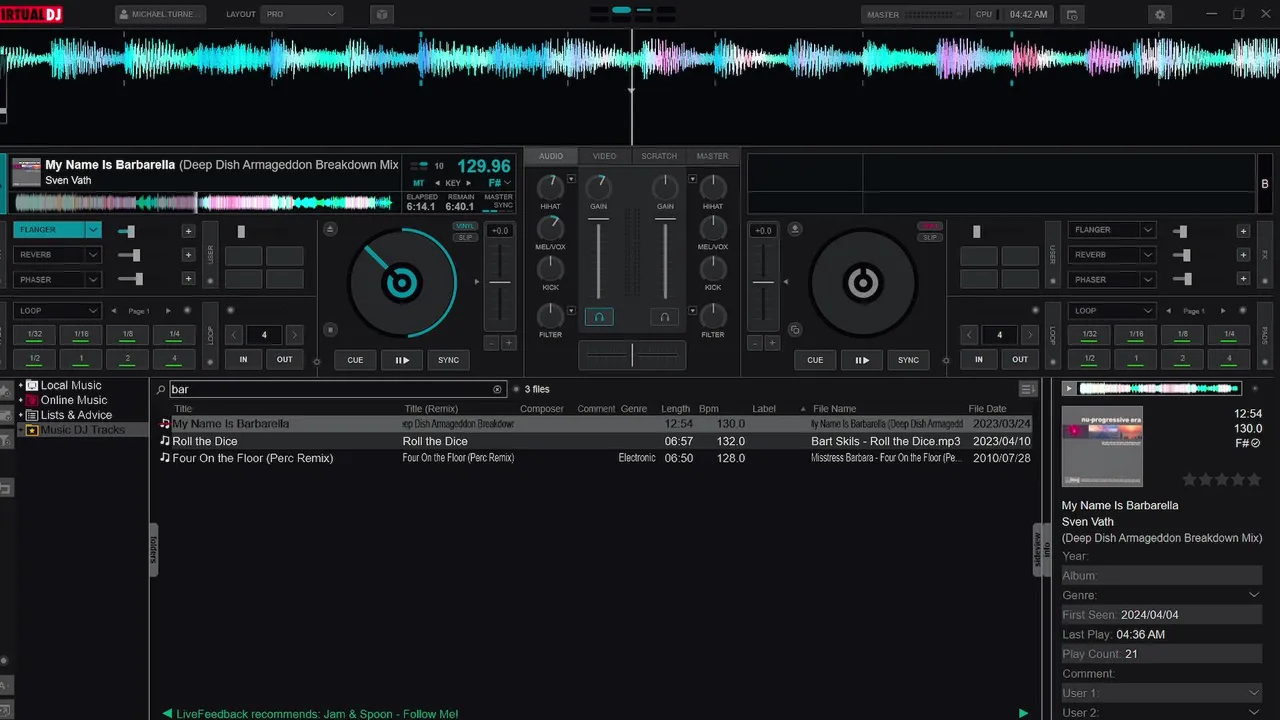The width and height of the screenshot is (1280, 720).
Task: Click the left channel volume fader
Action: click(599, 258)
